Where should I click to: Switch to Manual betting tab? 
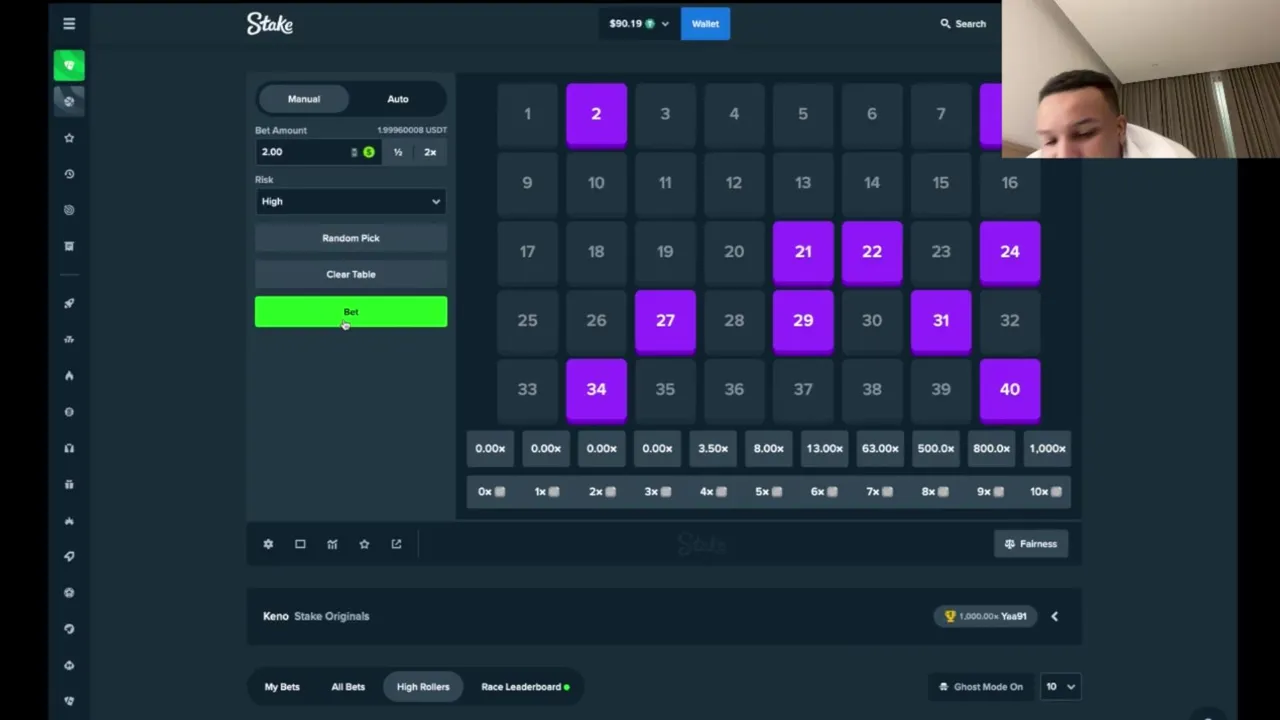tap(304, 99)
